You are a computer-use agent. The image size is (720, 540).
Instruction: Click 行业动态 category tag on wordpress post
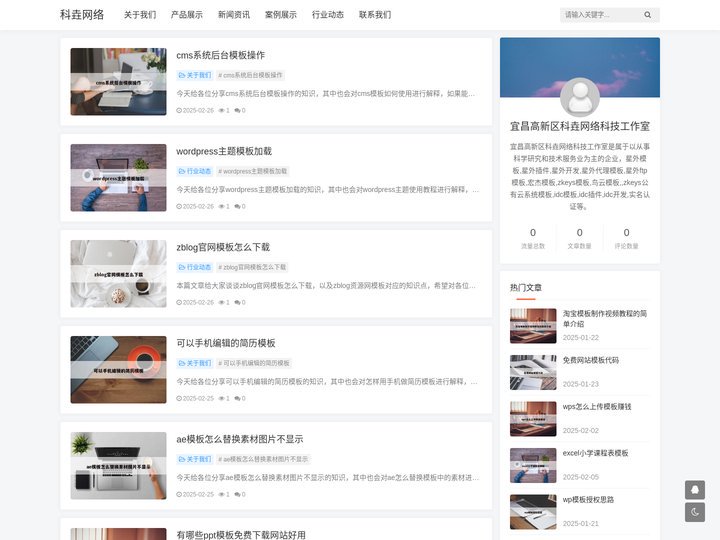[x=195, y=171]
